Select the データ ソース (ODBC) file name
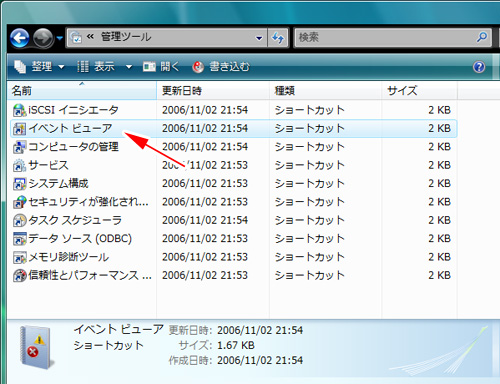Image resolution: width=500 pixels, height=384 pixels. (80, 238)
